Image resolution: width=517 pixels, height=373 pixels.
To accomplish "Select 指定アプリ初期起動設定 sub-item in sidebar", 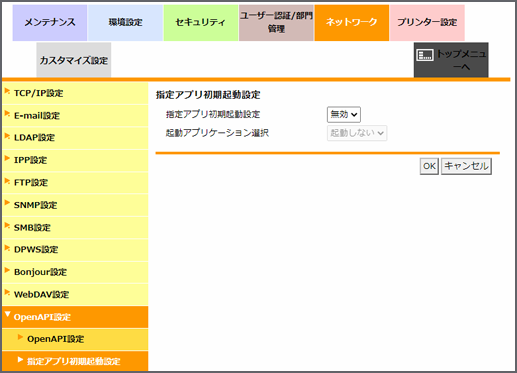I will coord(75,361).
